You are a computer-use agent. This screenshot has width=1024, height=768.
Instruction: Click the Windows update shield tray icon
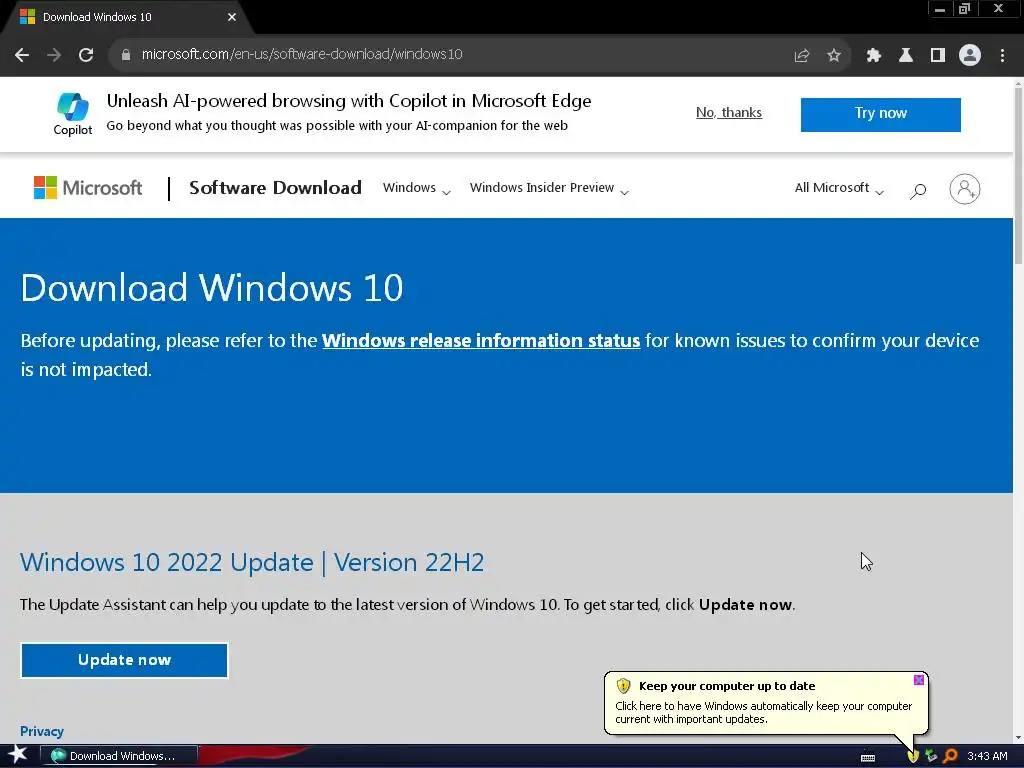(x=913, y=756)
